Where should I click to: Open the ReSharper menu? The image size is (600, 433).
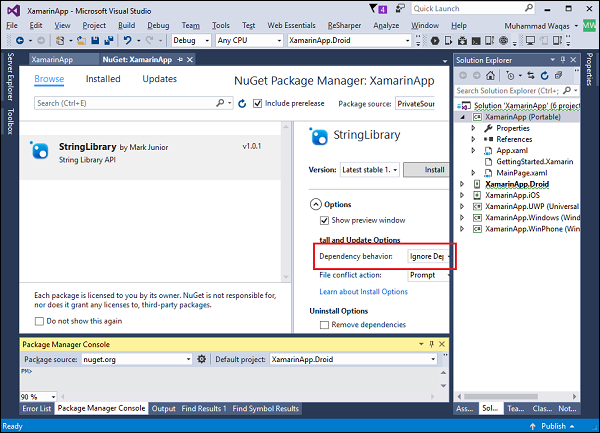344,25
